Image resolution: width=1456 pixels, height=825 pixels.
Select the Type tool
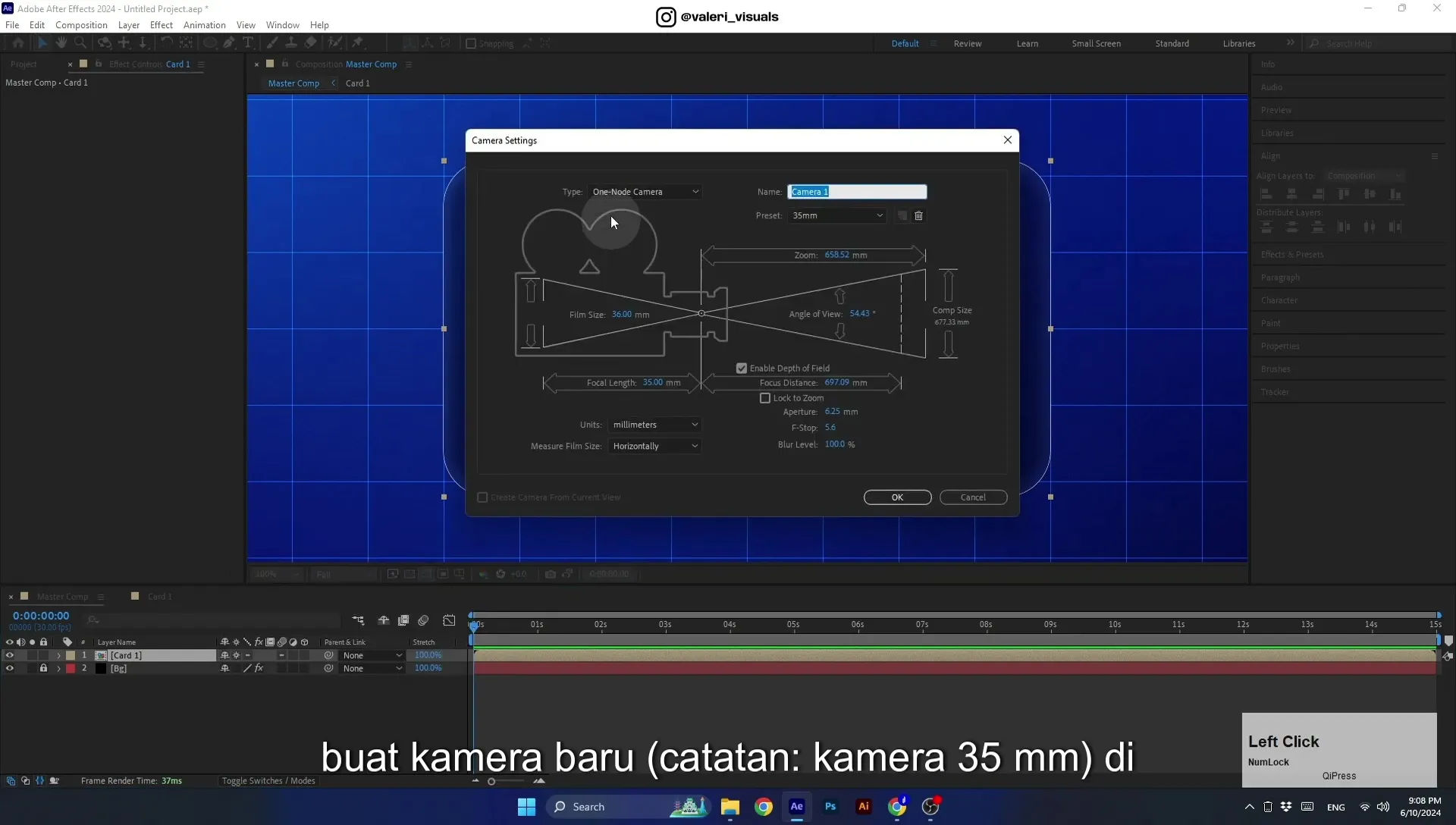(x=248, y=43)
